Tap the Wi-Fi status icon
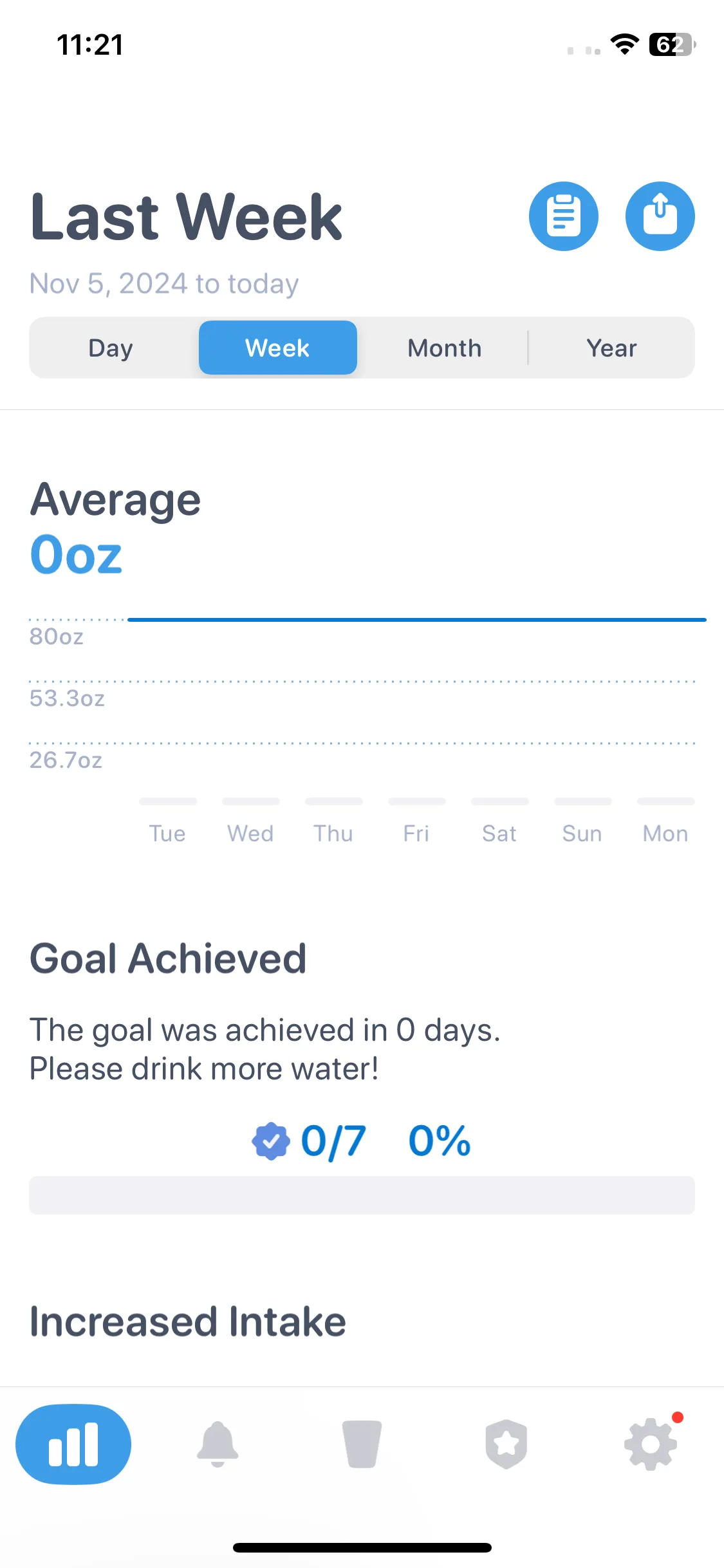 [x=624, y=44]
